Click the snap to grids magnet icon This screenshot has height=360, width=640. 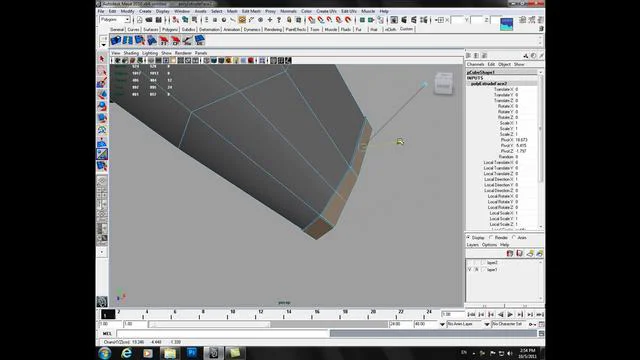point(311,20)
